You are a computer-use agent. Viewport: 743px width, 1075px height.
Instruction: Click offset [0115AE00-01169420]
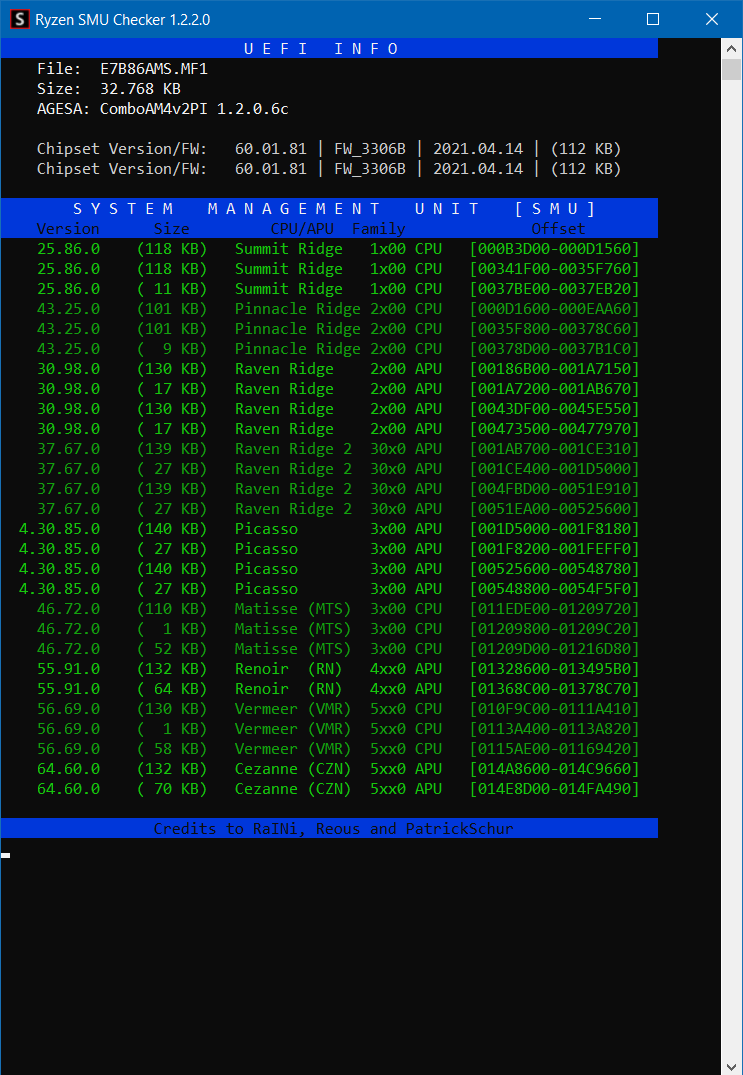click(555, 749)
